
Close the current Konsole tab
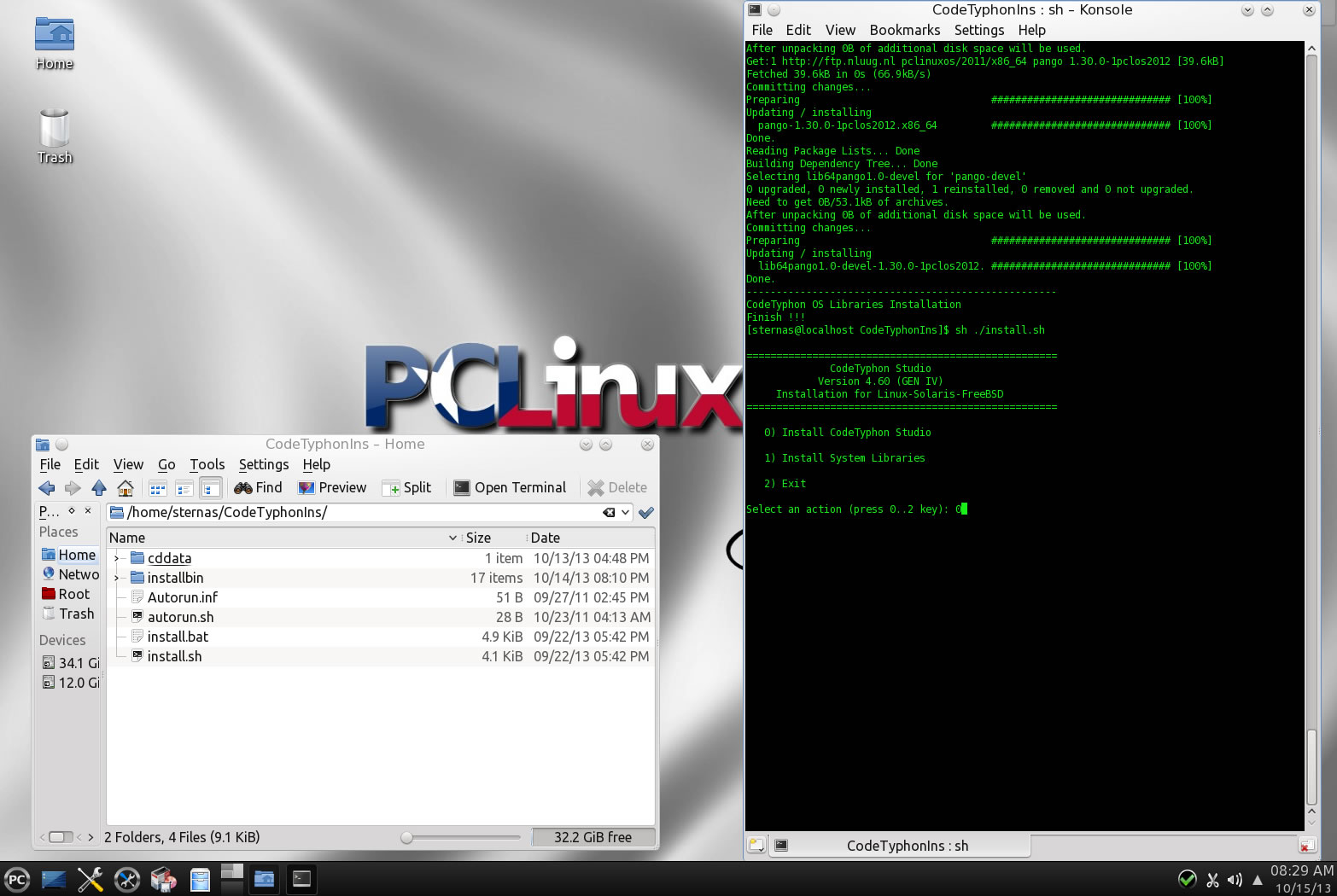click(1306, 846)
